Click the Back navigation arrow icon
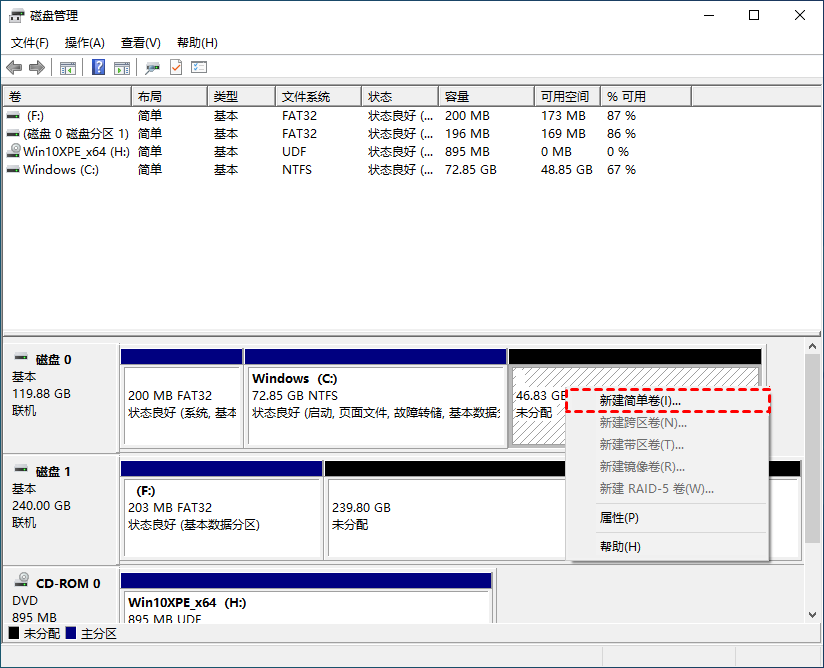The width and height of the screenshot is (824, 668). point(14,67)
